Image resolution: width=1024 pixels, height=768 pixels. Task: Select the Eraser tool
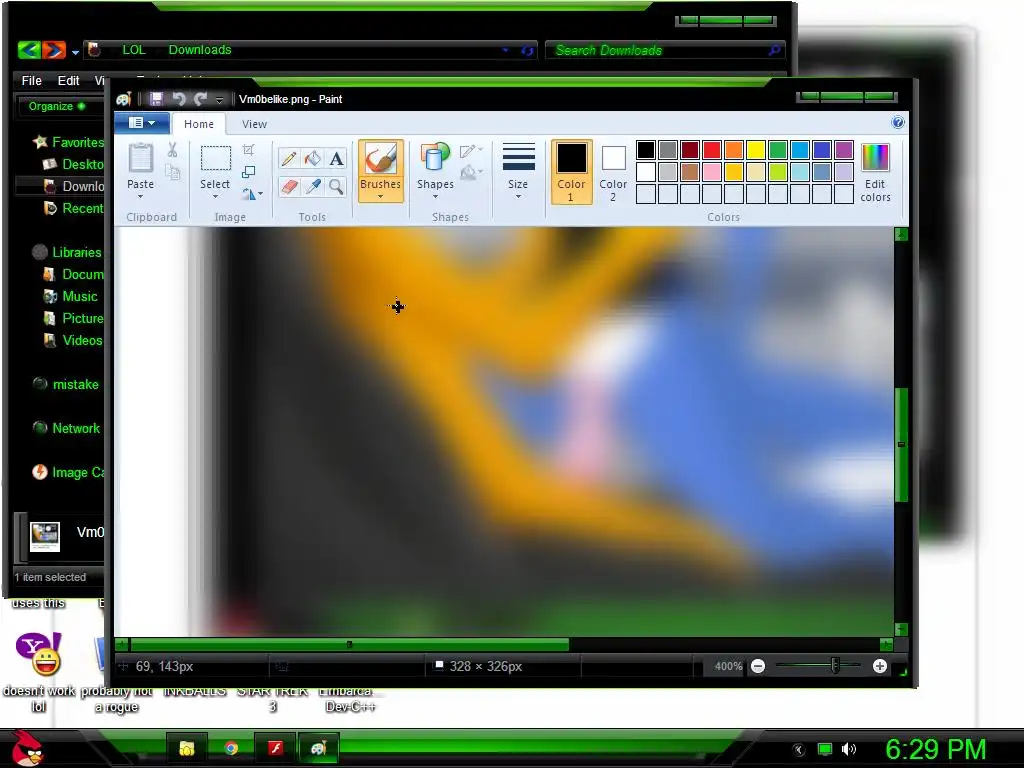(x=289, y=187)
